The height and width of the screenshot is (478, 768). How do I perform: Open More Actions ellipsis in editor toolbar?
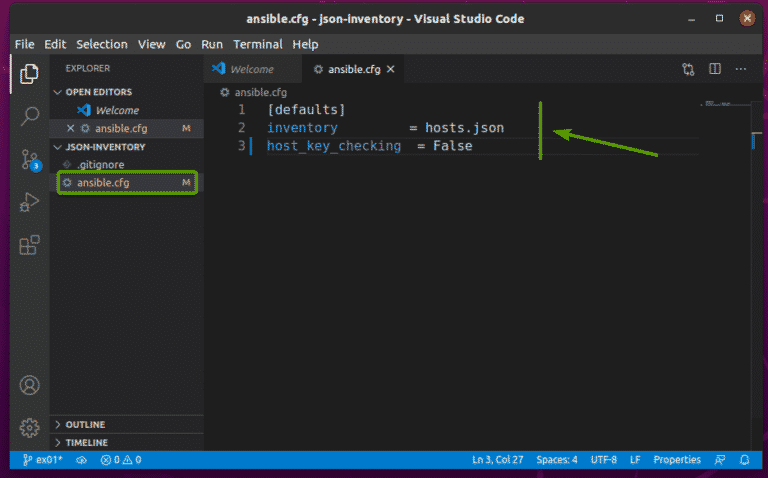[x=741, y=69]
